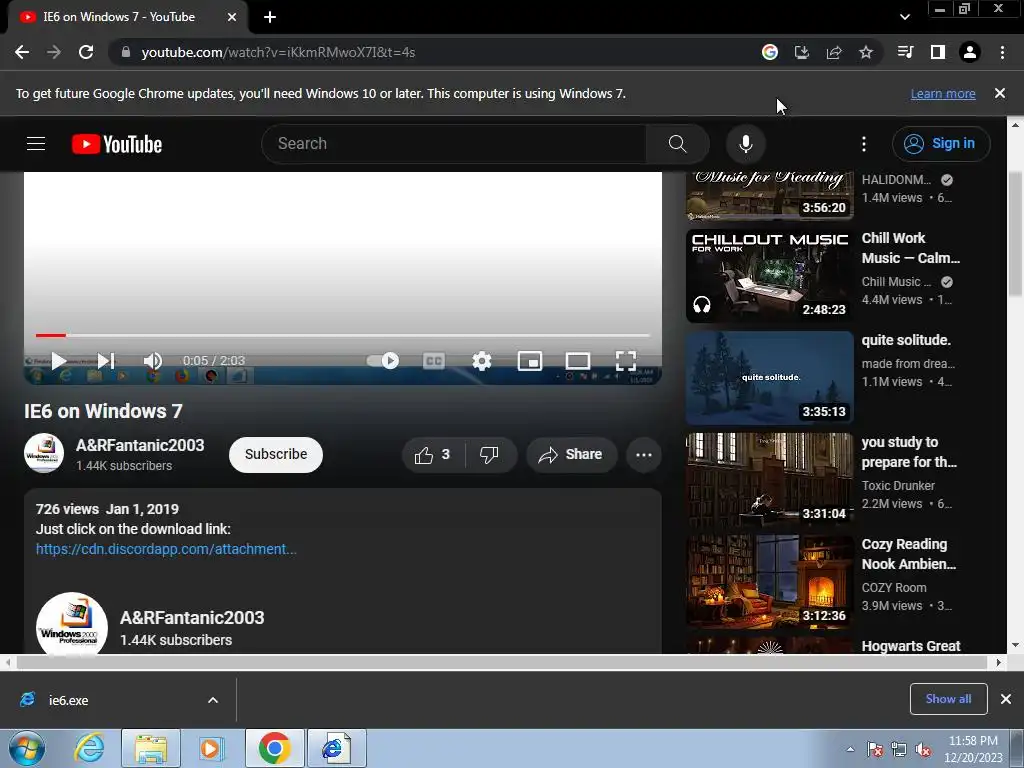Screen dimensions: 1024x768
Task: Open a new browser tab
Action: pyautogui.click(x=270, y=17)
